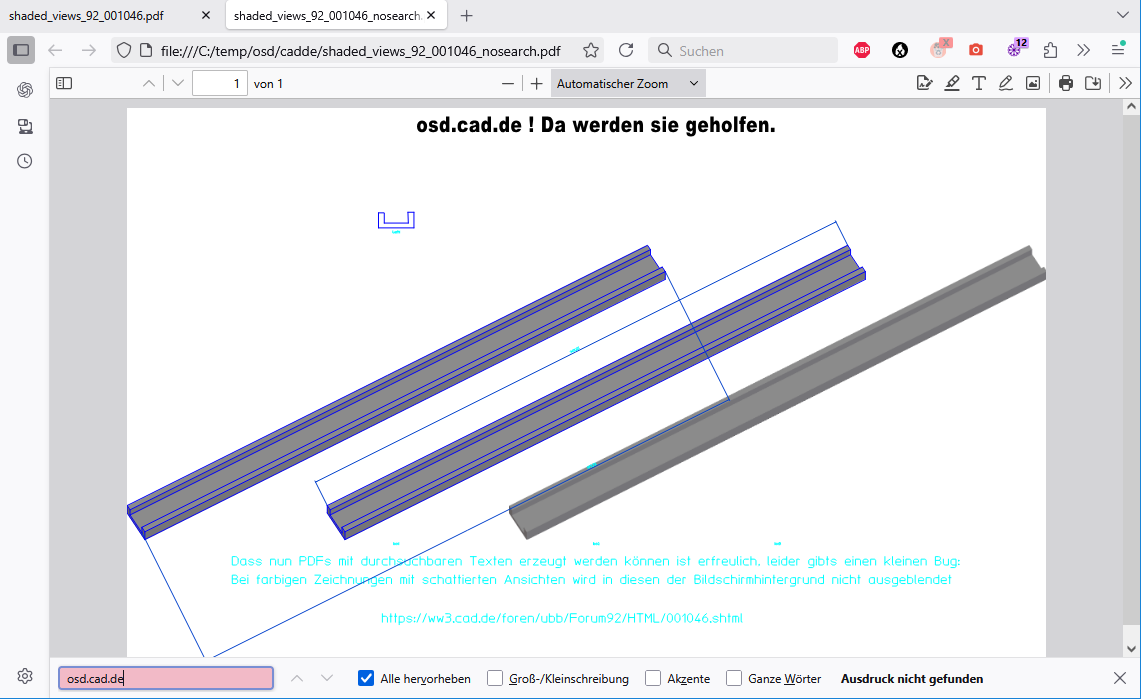Enable Groß-/Kleinschreibung checkbox
The width and height of the screenshot is (1141, 699).
coord(495,679)
